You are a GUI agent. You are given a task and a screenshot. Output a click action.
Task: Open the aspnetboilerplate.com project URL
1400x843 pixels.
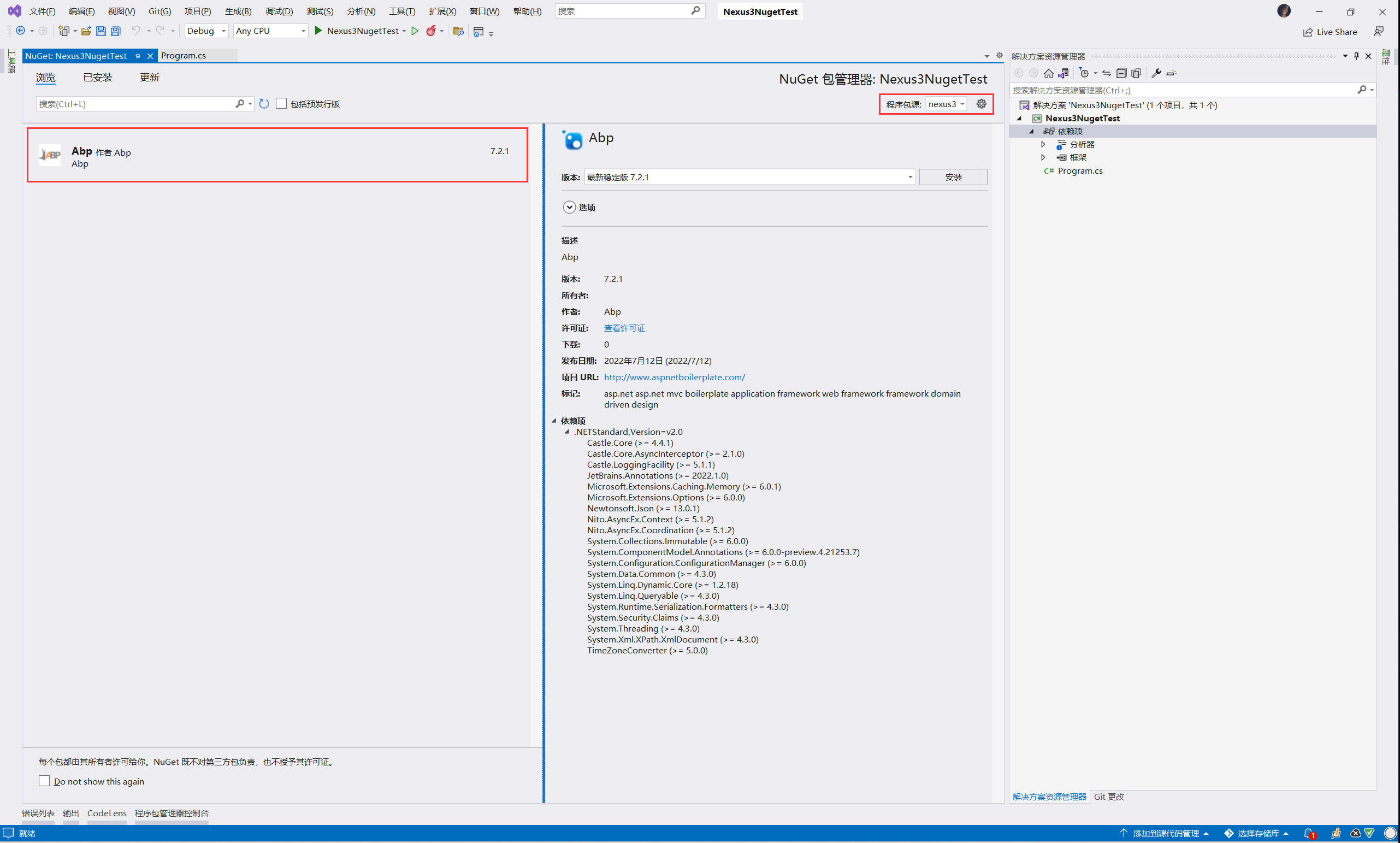[x=674, y=377]
